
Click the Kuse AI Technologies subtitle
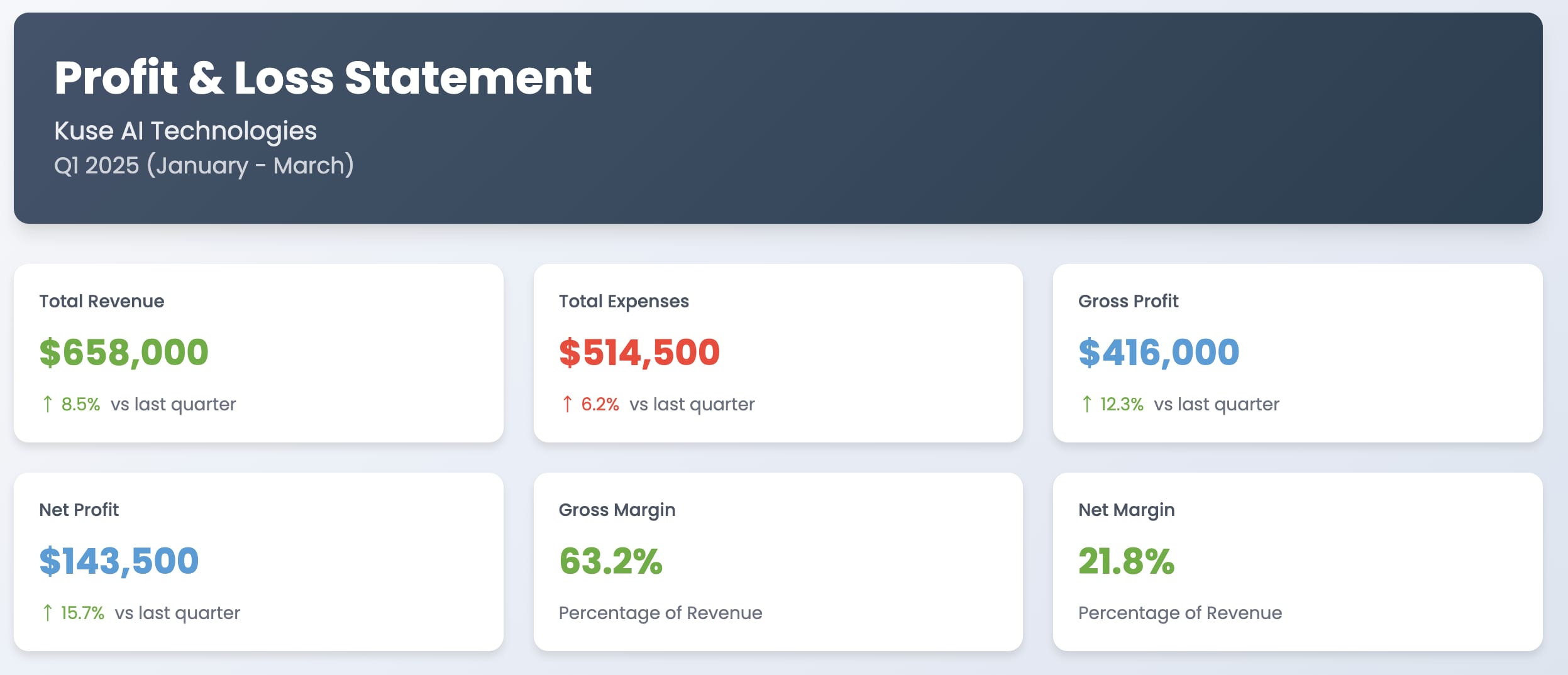(185, 131)
